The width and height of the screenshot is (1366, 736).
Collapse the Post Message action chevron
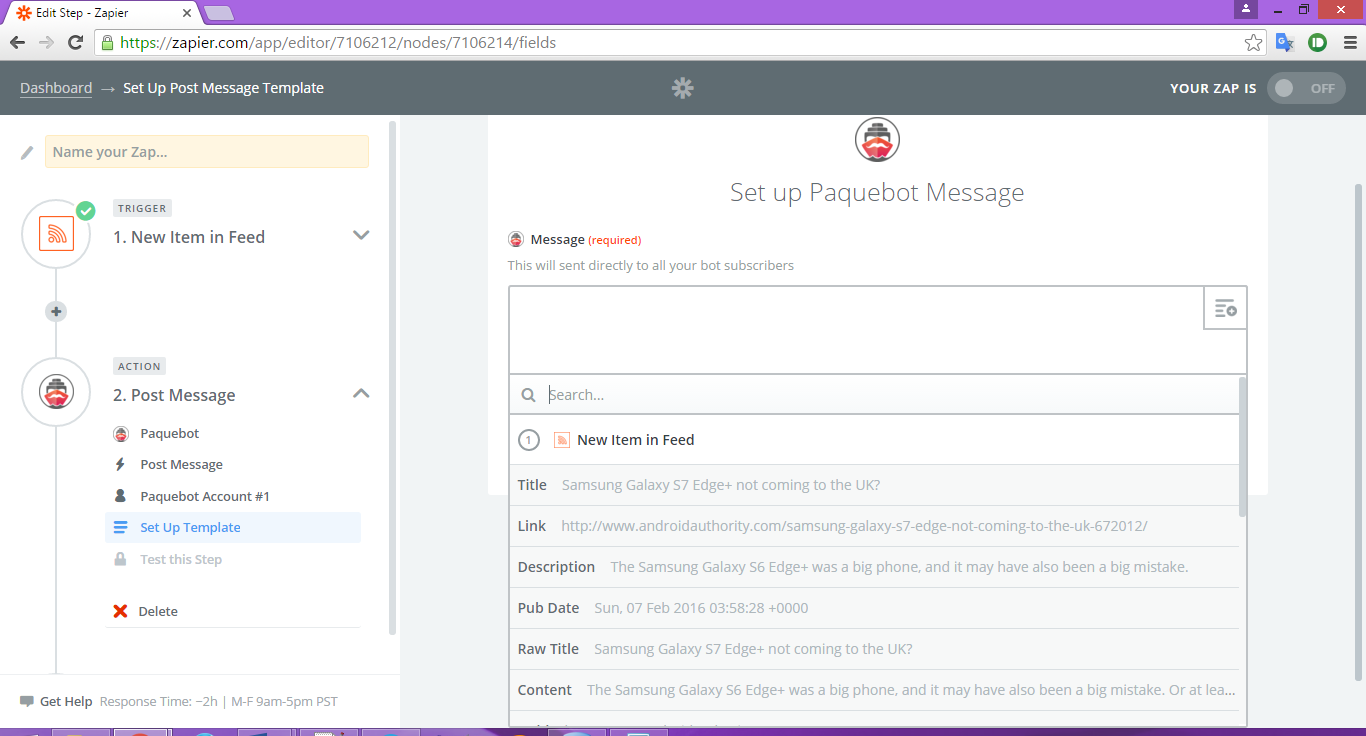(361, 393)
